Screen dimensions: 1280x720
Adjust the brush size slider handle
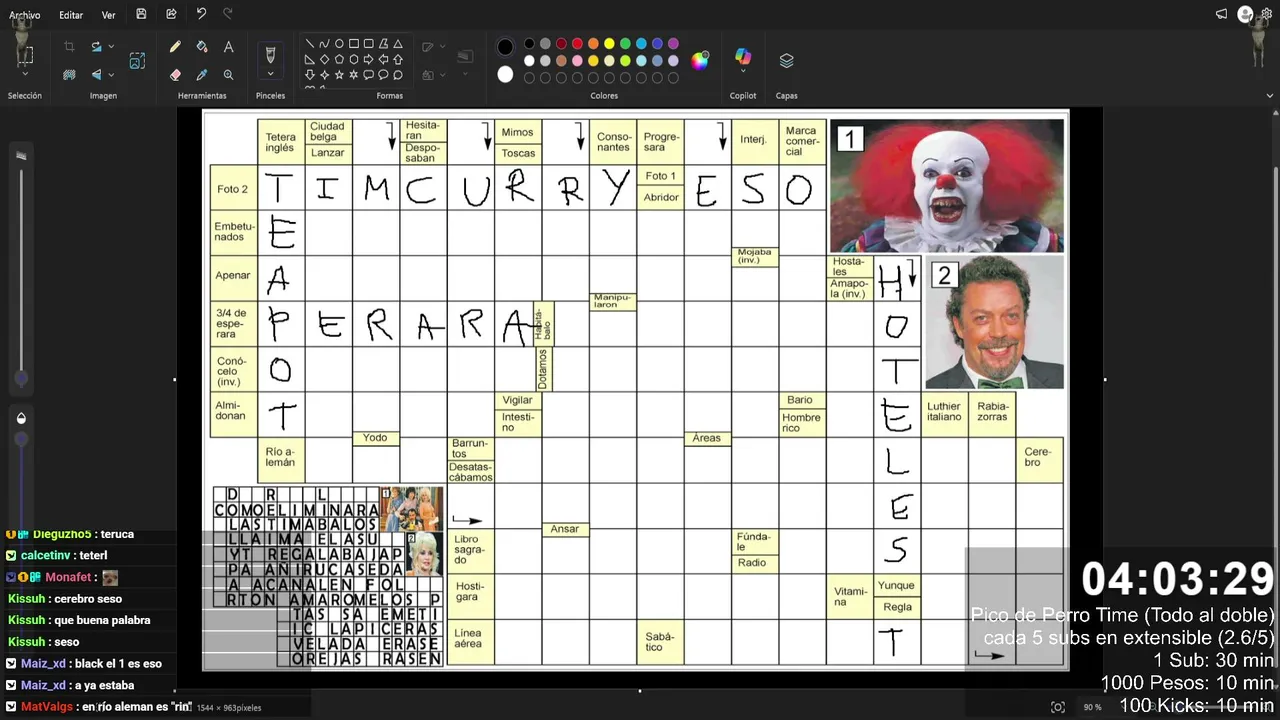[x=21, y=379]
